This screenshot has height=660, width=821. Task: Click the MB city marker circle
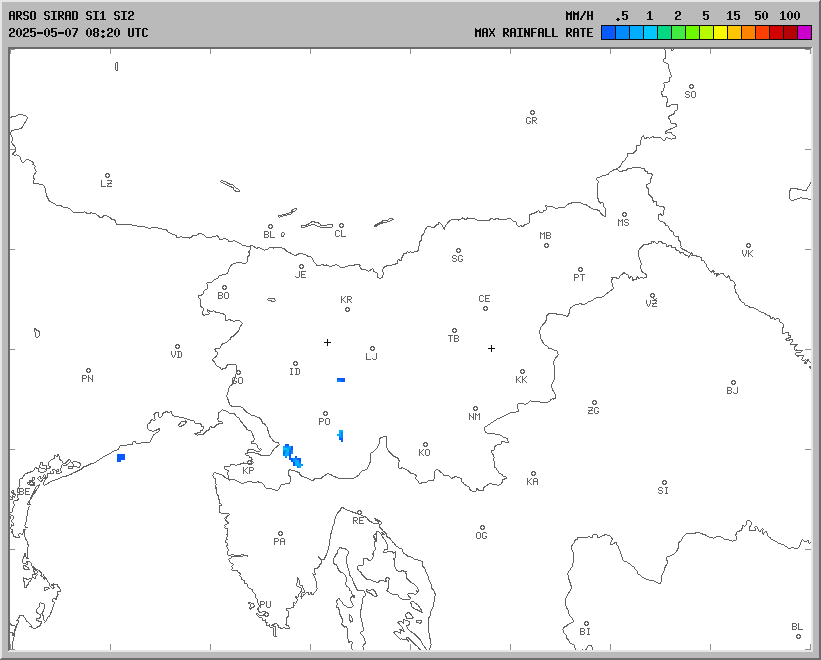pyautogui.click(x=546, y=245)
